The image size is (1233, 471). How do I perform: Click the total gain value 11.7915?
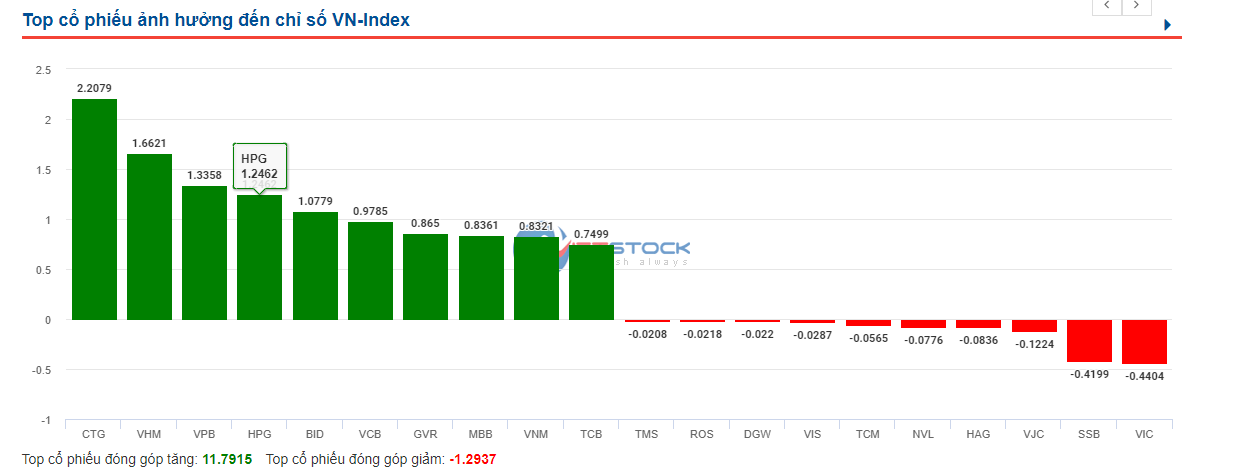click(x=228, y=459)
